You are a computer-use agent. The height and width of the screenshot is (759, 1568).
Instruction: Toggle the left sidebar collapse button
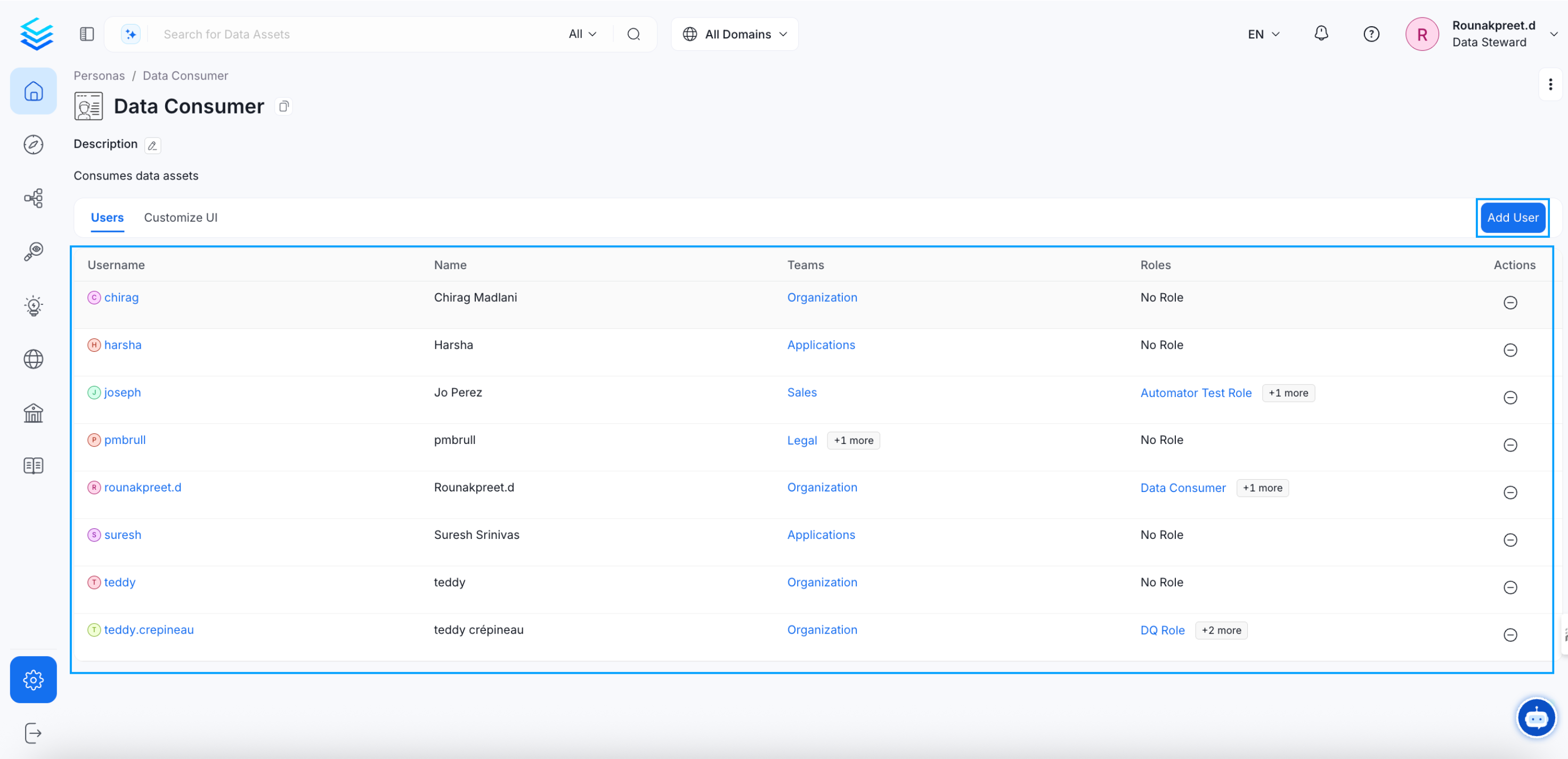(87, 34)
